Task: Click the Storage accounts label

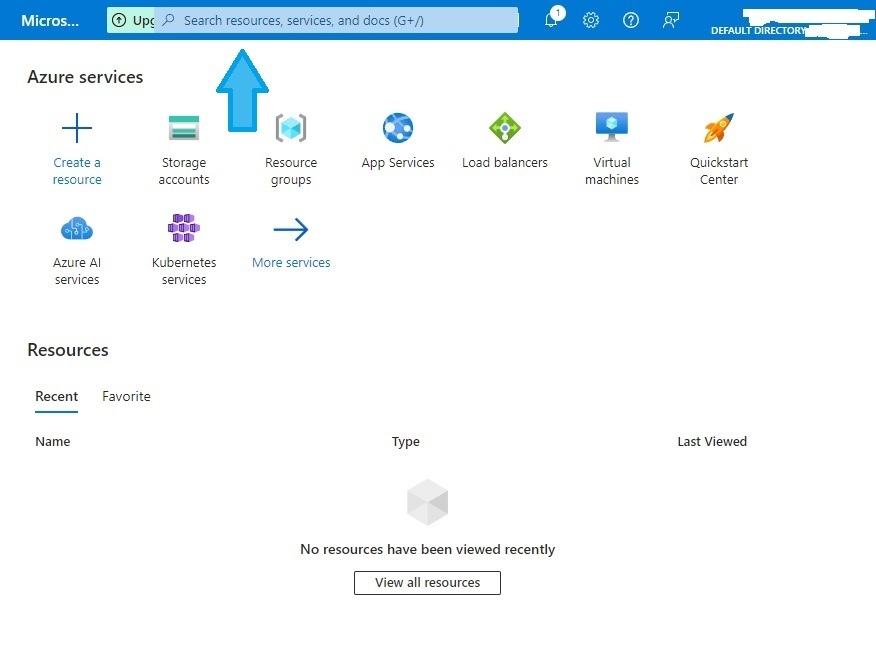Action: point(184,171)
